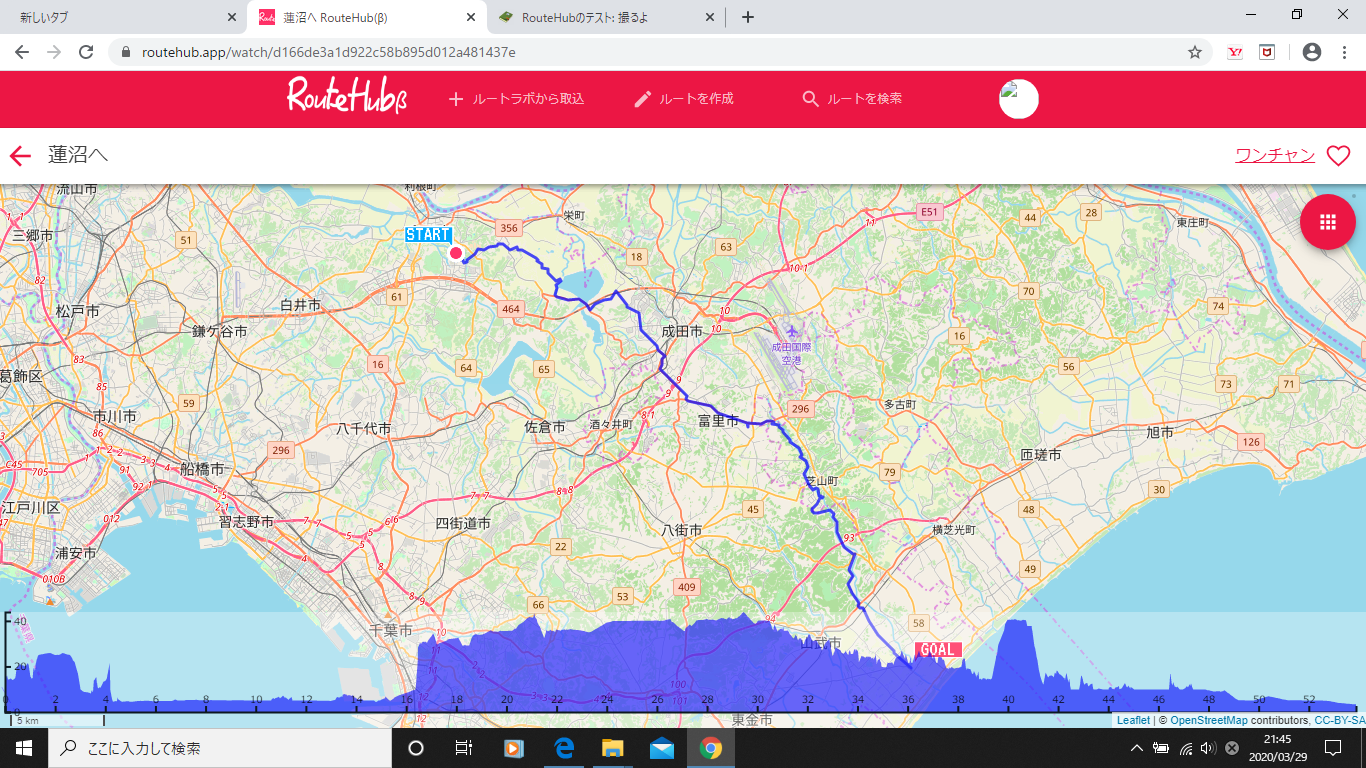Open the Leaflet attribution link
This screenshot has width=1366, height=768.
(x=1133, y=720)
